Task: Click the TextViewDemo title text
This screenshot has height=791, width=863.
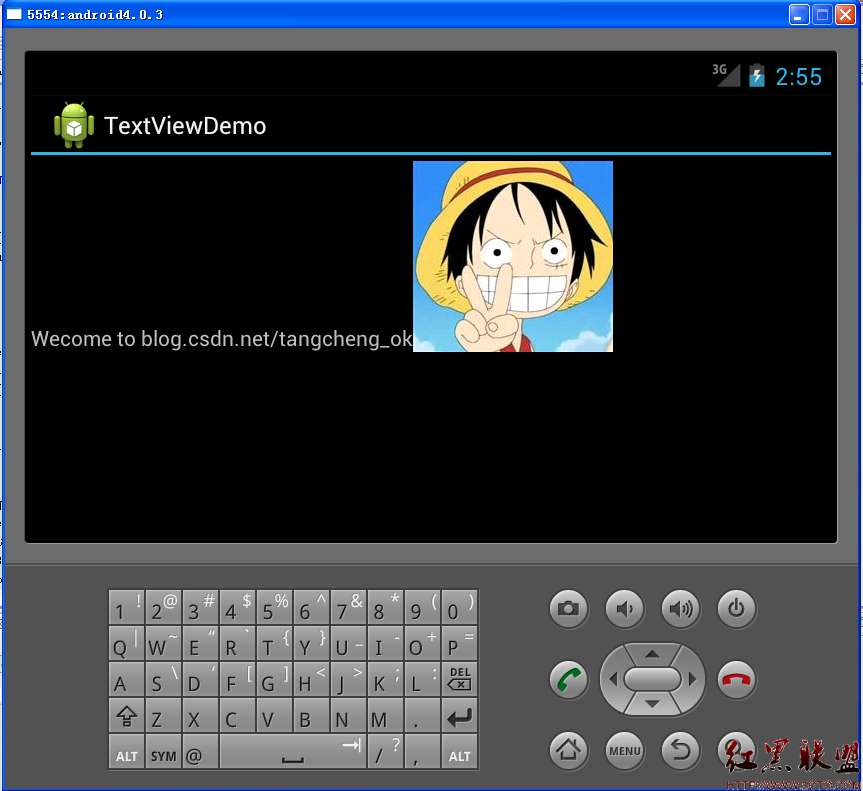Action: (185, 126)
